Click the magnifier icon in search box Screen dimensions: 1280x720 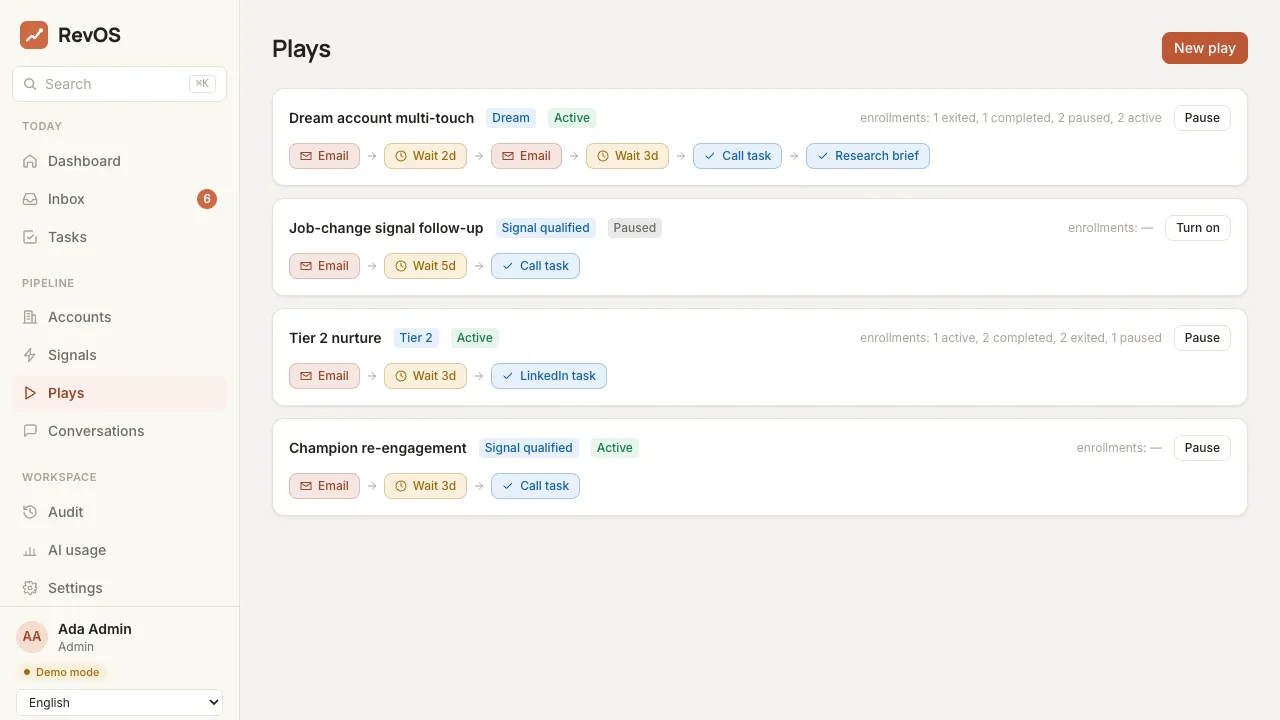tap(30, 84)
